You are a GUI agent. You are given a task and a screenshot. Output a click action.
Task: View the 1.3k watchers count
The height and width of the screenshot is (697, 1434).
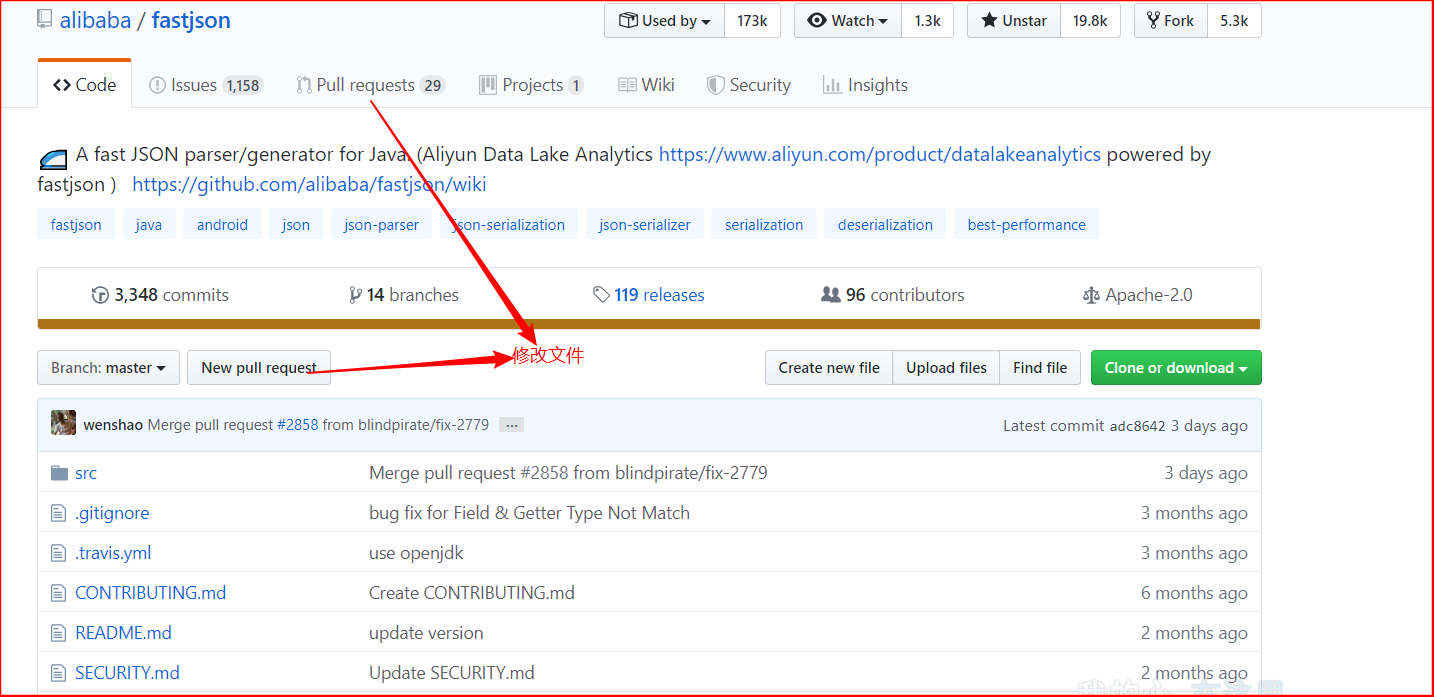(x=927, y=21)
